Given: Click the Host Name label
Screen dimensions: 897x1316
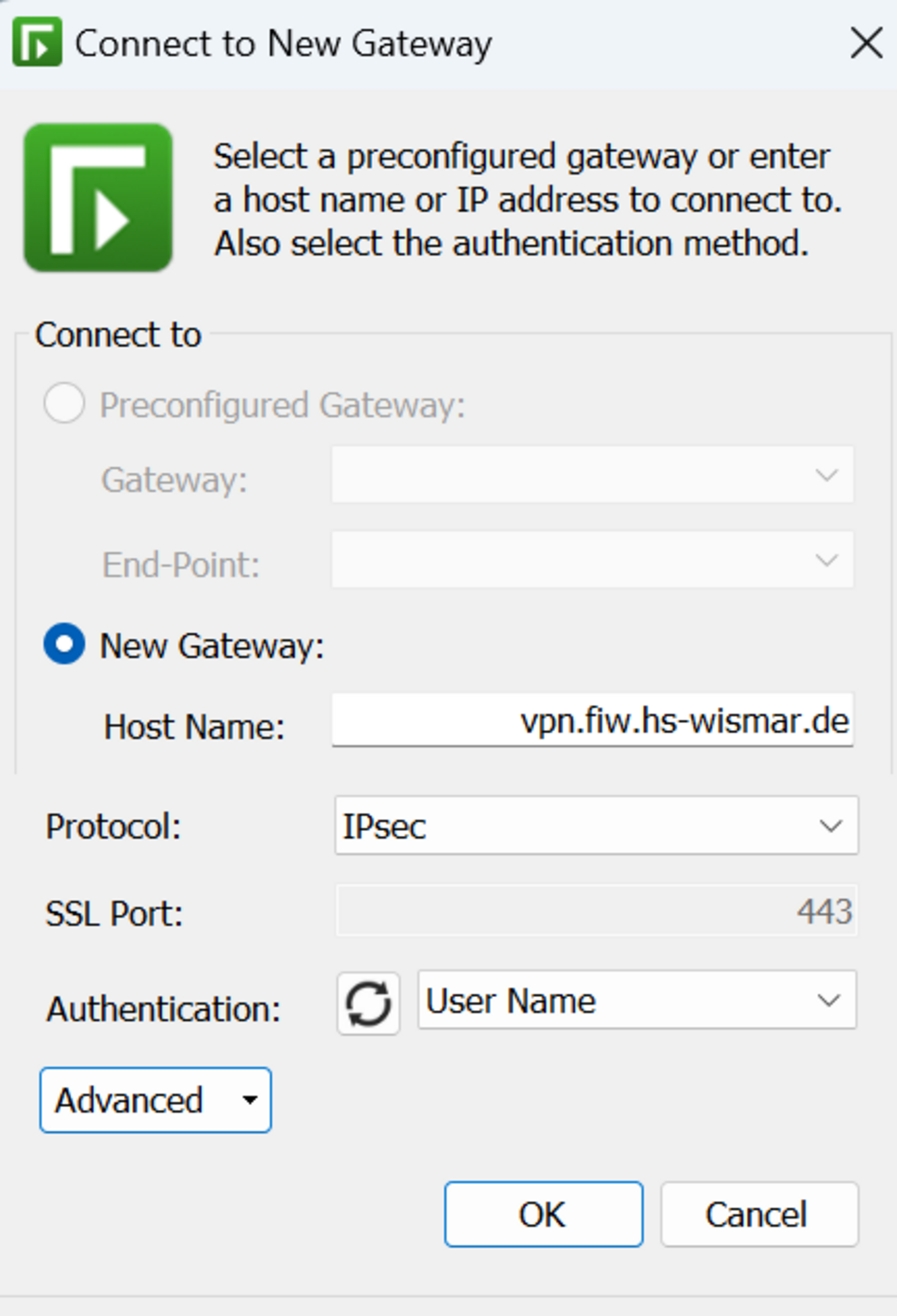Looking at the screenshot, I should pos(194,727).
